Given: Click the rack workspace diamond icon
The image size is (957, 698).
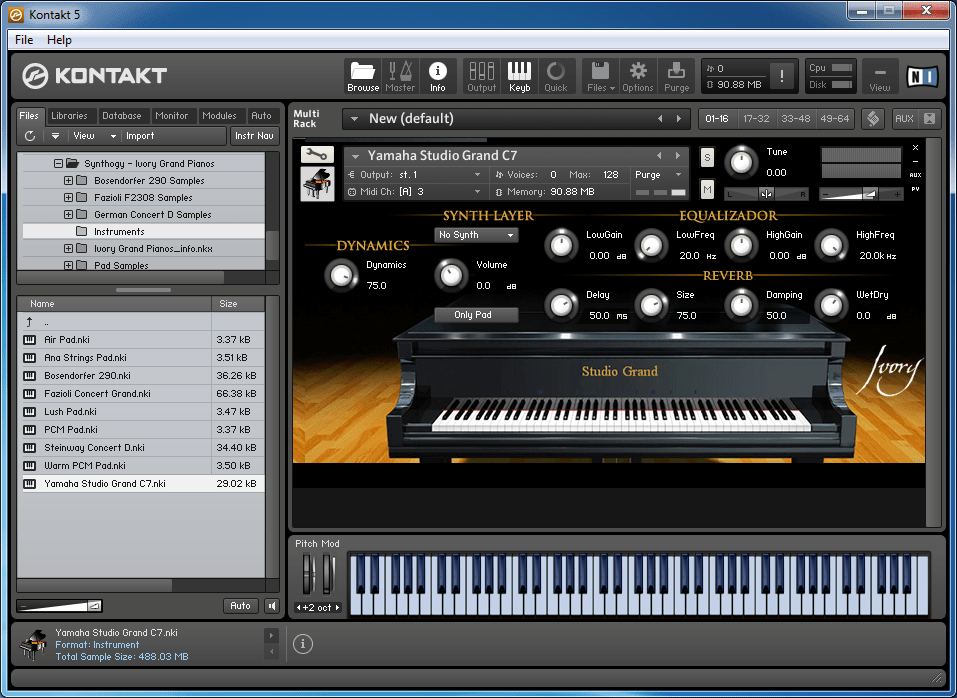Looking at the screenshot, I should click(x=873, y=119).
